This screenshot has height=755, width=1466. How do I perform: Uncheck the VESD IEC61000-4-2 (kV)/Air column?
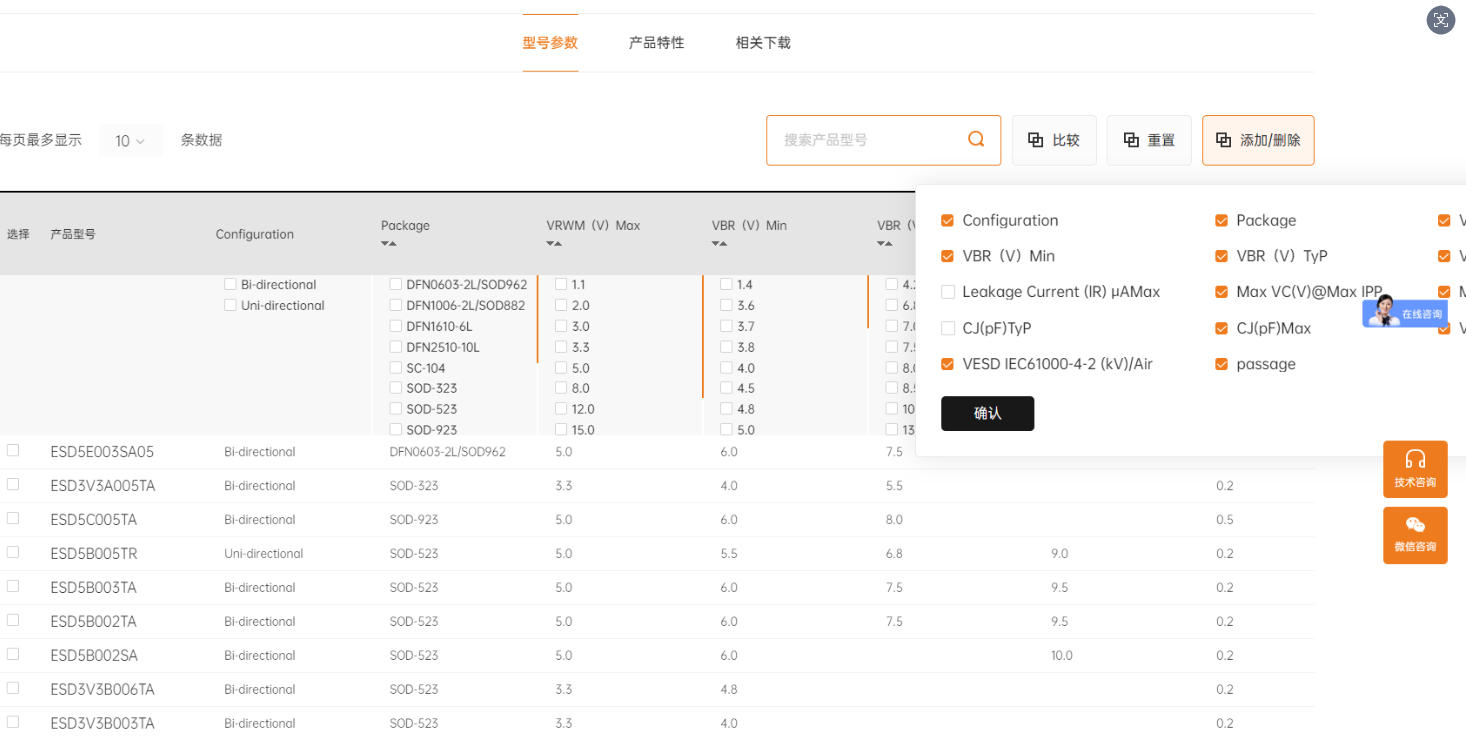coord(947,364)
